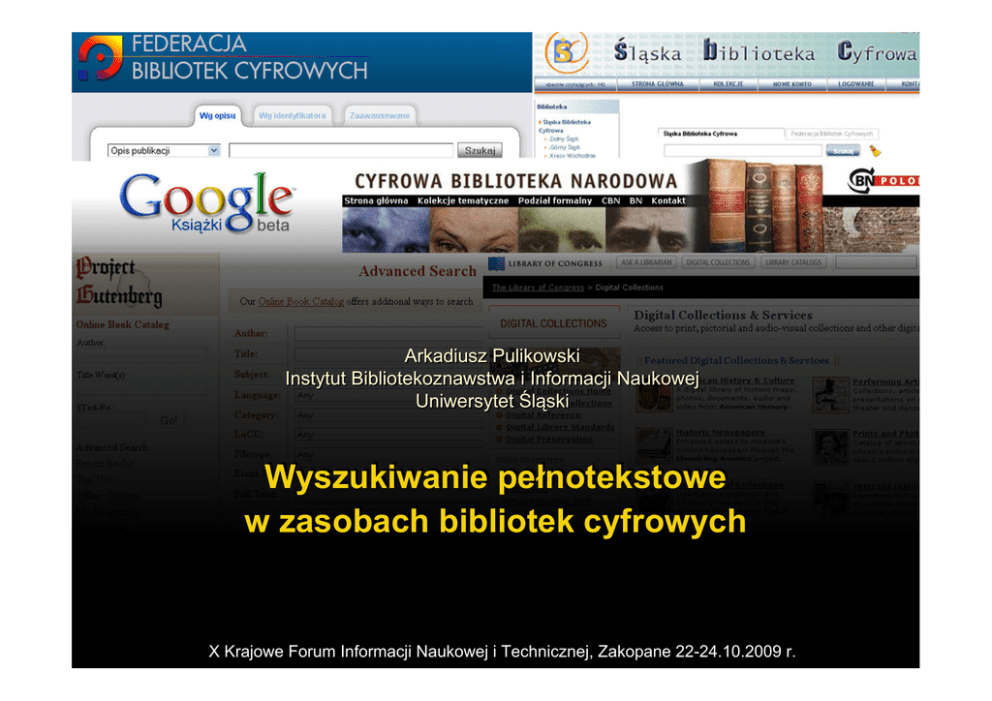This screenshot has width=992, height=701.
Task: Click the Historic Newspapers thumbnail icon
Action: [653, 445]
